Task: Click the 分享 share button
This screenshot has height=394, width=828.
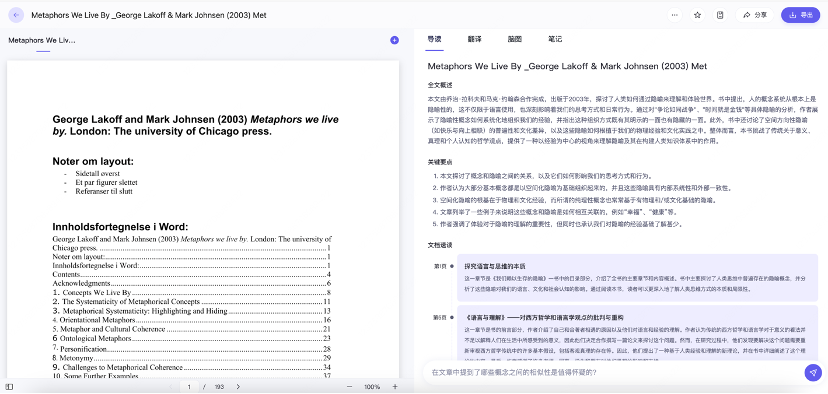Action: coord(755,15)
